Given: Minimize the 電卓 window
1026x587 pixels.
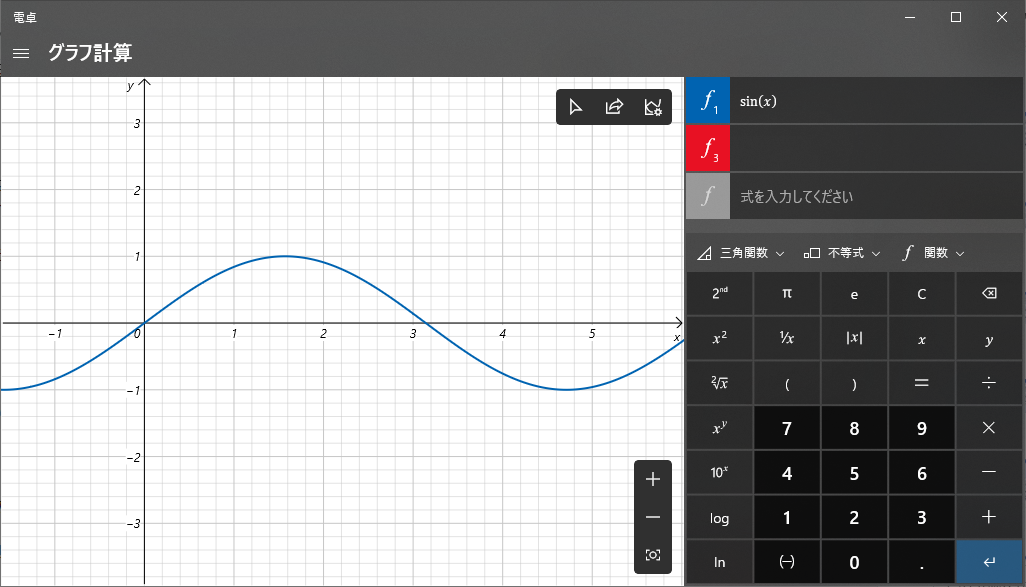Looking at the screenshot, I should [x=910, y=17].
